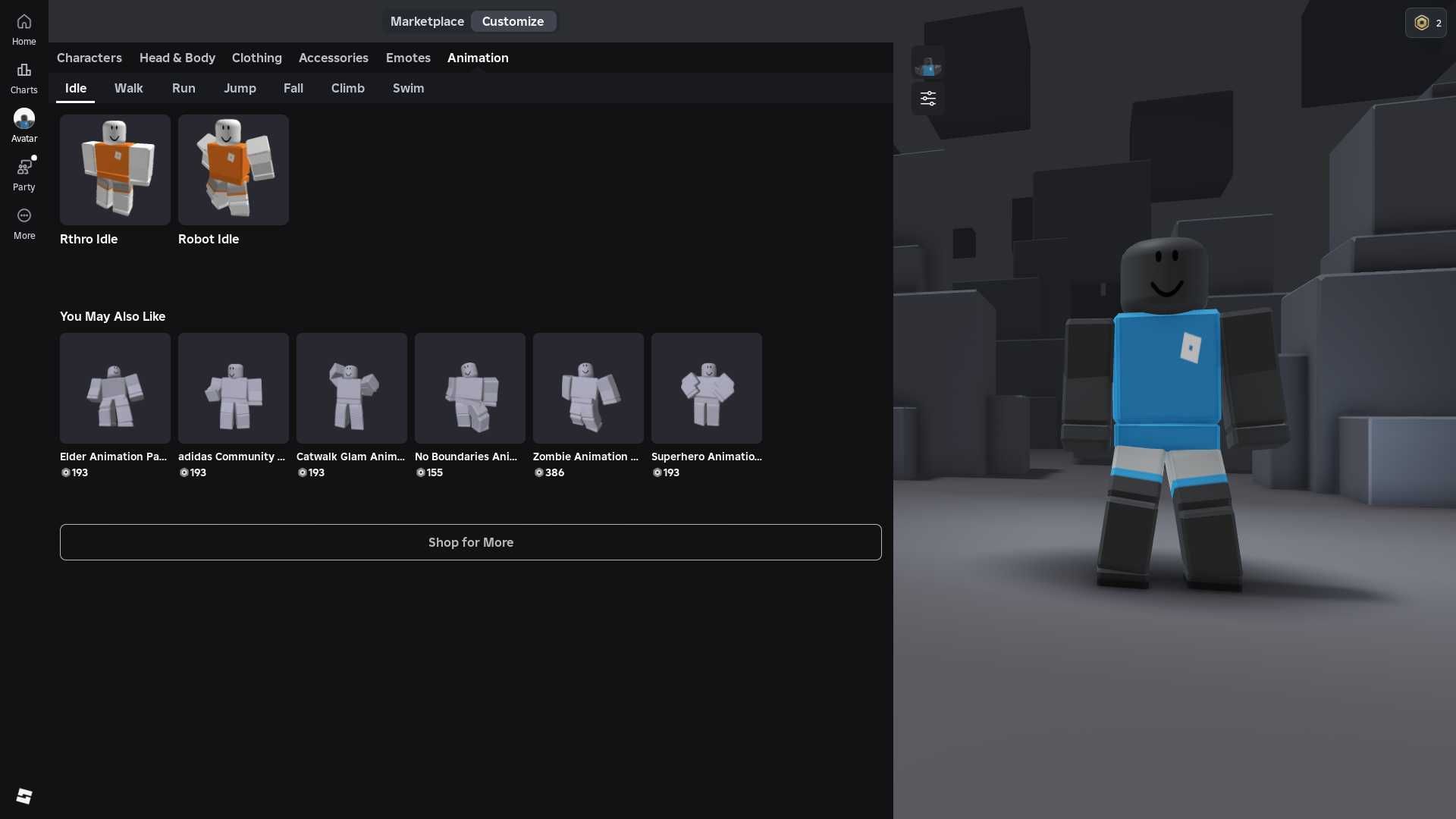This screenshot has height=819, width=1456.
Task: Switch to Climb animations
Action: tap(348, 88)
